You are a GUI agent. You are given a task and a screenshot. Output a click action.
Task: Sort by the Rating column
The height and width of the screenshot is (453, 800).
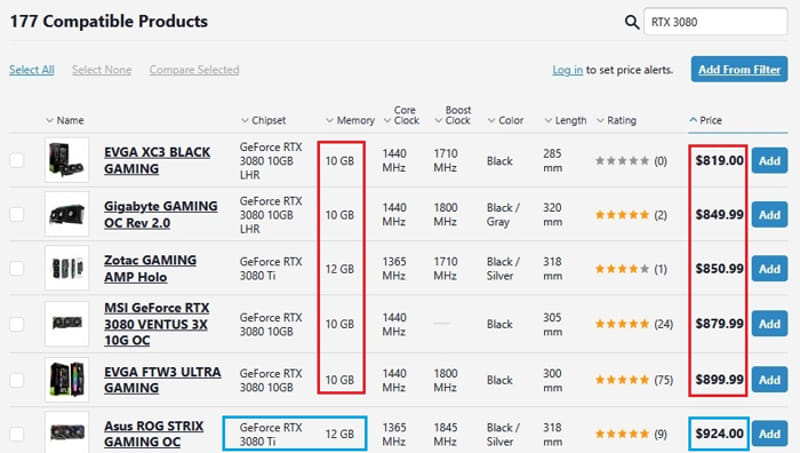[616, 120]
